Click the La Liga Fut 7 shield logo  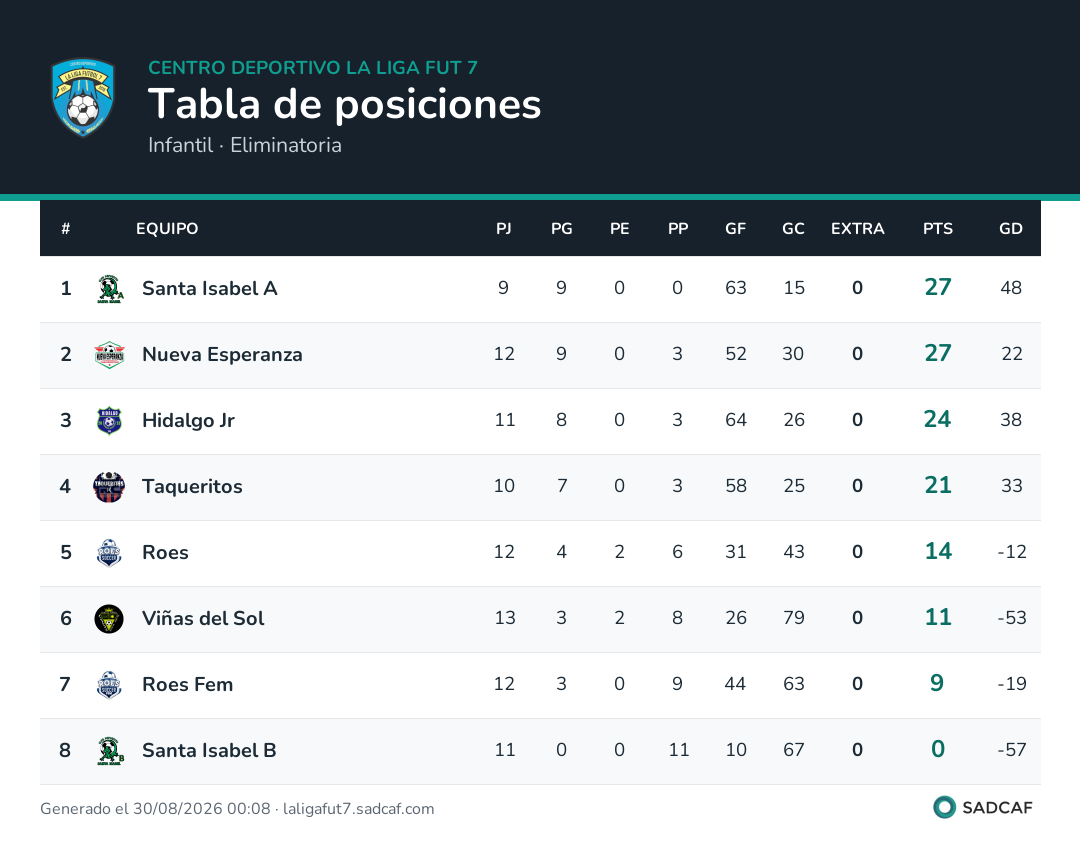[83, 97]
